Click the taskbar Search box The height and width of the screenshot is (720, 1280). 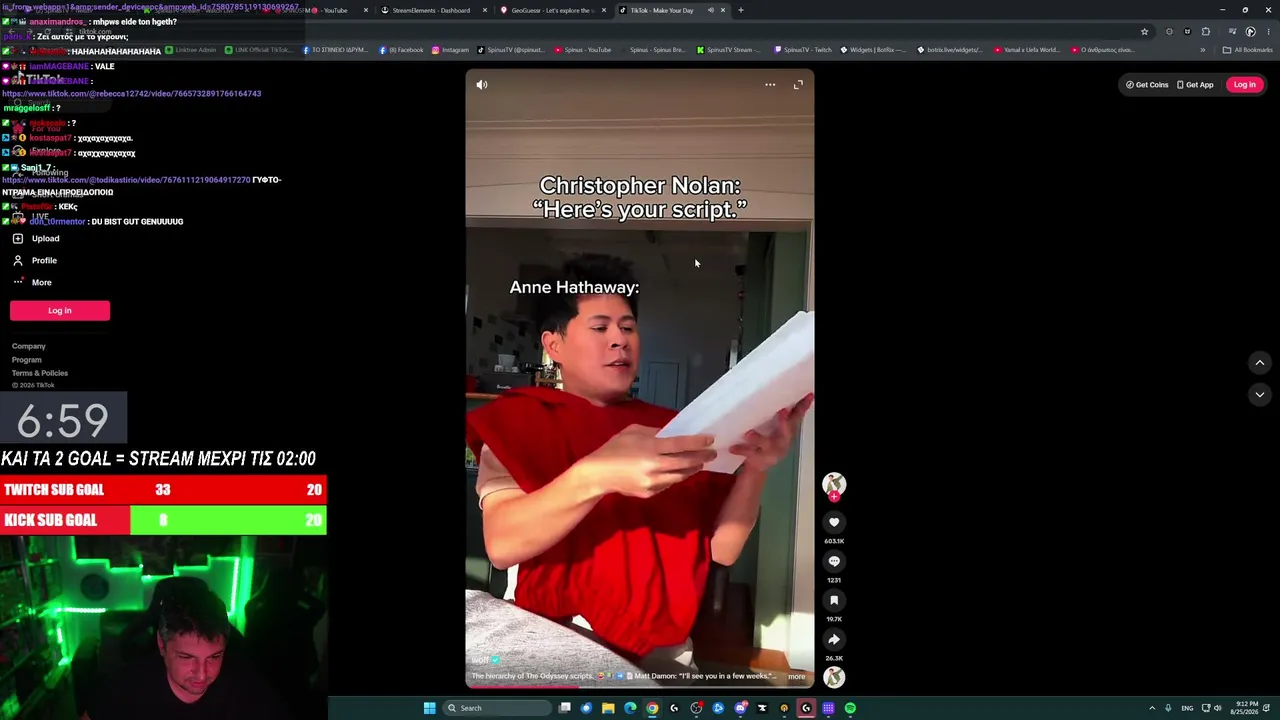pyautogui.click(x=498, y=708)
